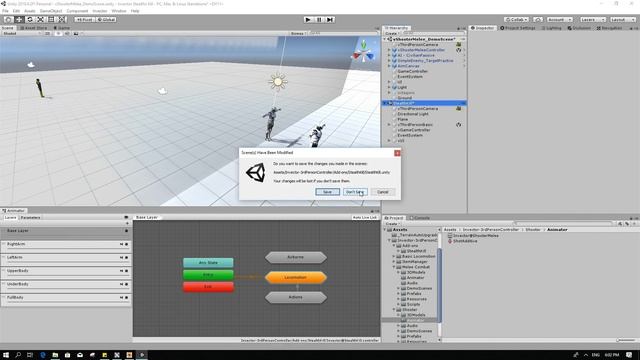The width and height of the screenshot is (640, 360).
Task: Select the Rotate tool in toolbar
Action: tap(29, 20)
